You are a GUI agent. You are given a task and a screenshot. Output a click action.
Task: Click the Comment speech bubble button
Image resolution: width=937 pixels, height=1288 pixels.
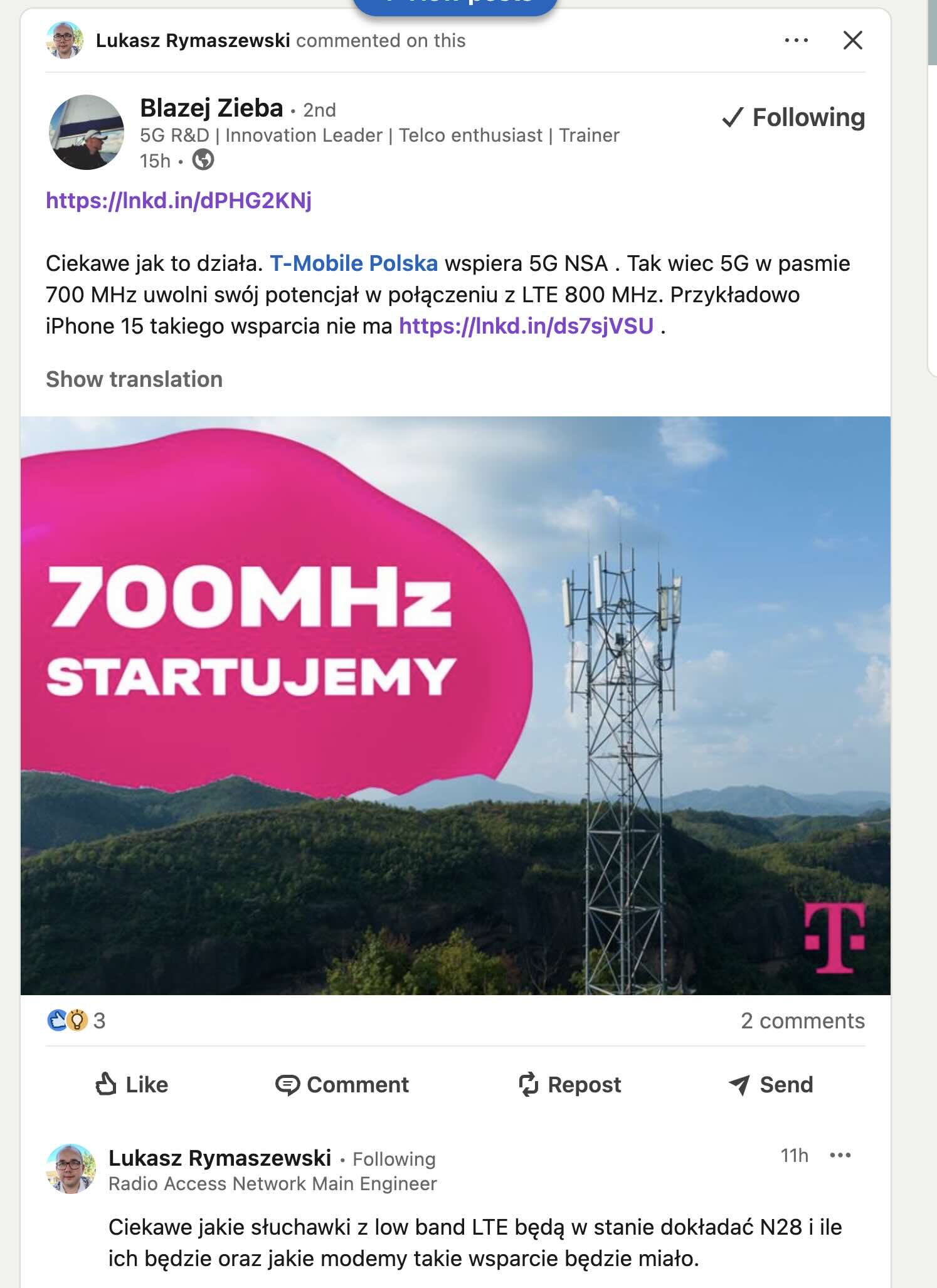[342, 1085]
